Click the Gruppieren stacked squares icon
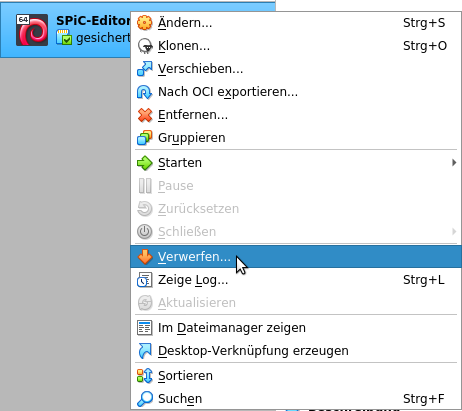Screen dimensions: 462x411 point(145,138)
